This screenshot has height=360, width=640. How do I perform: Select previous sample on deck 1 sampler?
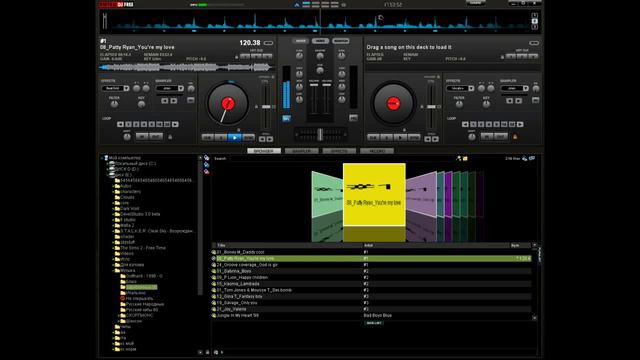(x=164, y=100)
